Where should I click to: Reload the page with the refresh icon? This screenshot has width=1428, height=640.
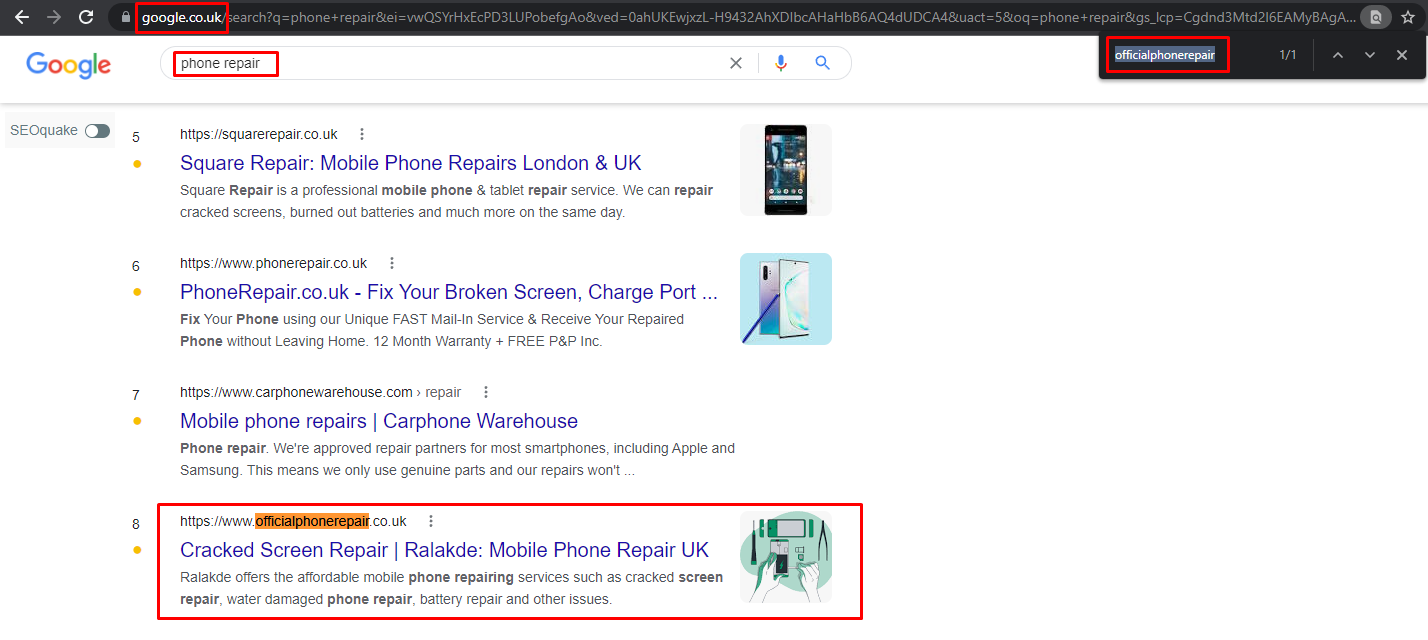[x=86, y=17]
